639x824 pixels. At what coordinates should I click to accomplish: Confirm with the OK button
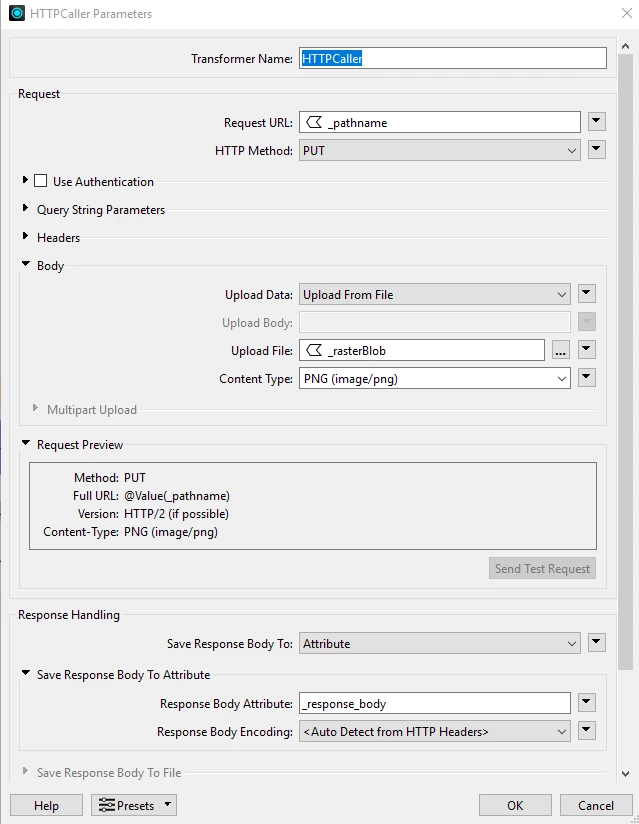(515, 805)
